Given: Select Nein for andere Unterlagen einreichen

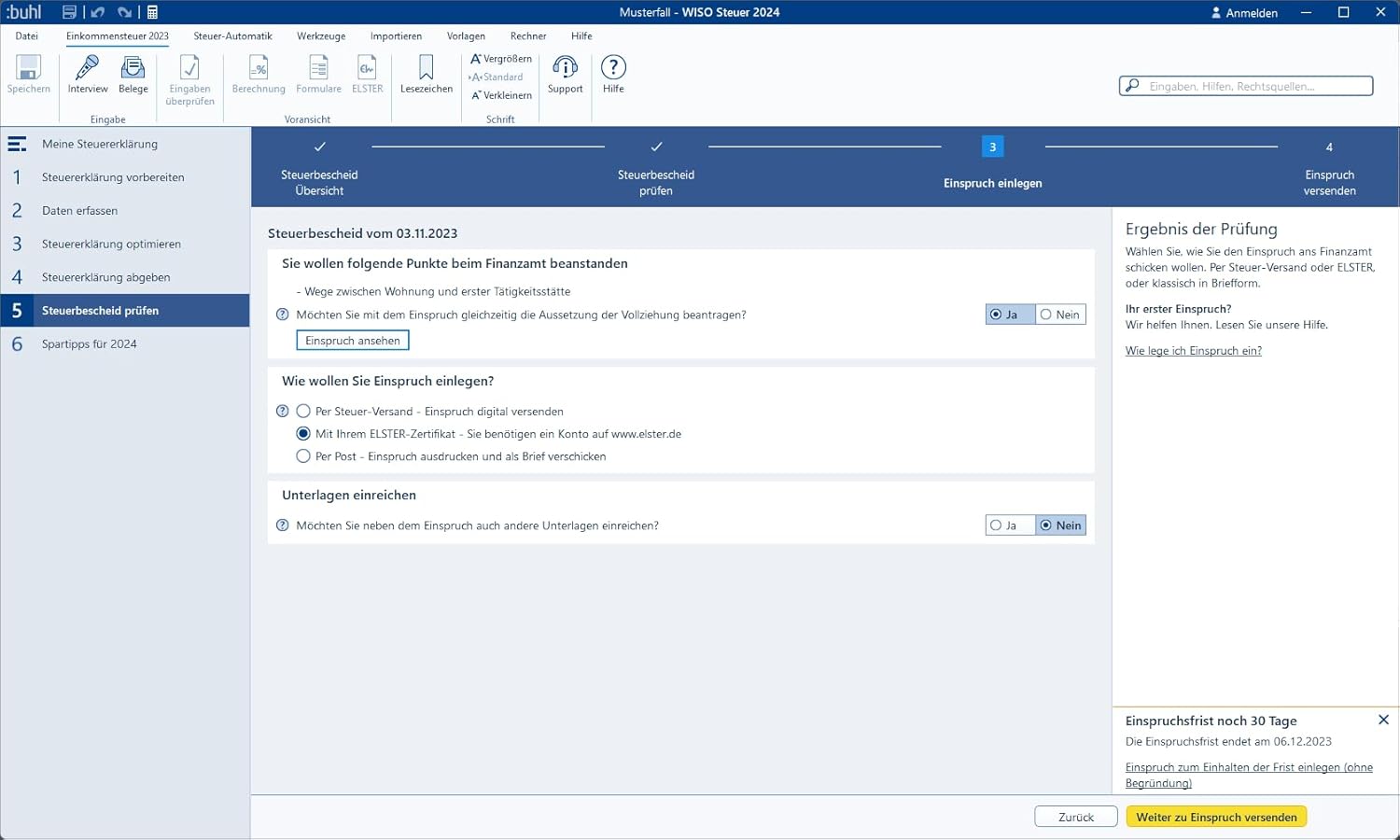Looking at the screenshot, I should [1060, 525].
